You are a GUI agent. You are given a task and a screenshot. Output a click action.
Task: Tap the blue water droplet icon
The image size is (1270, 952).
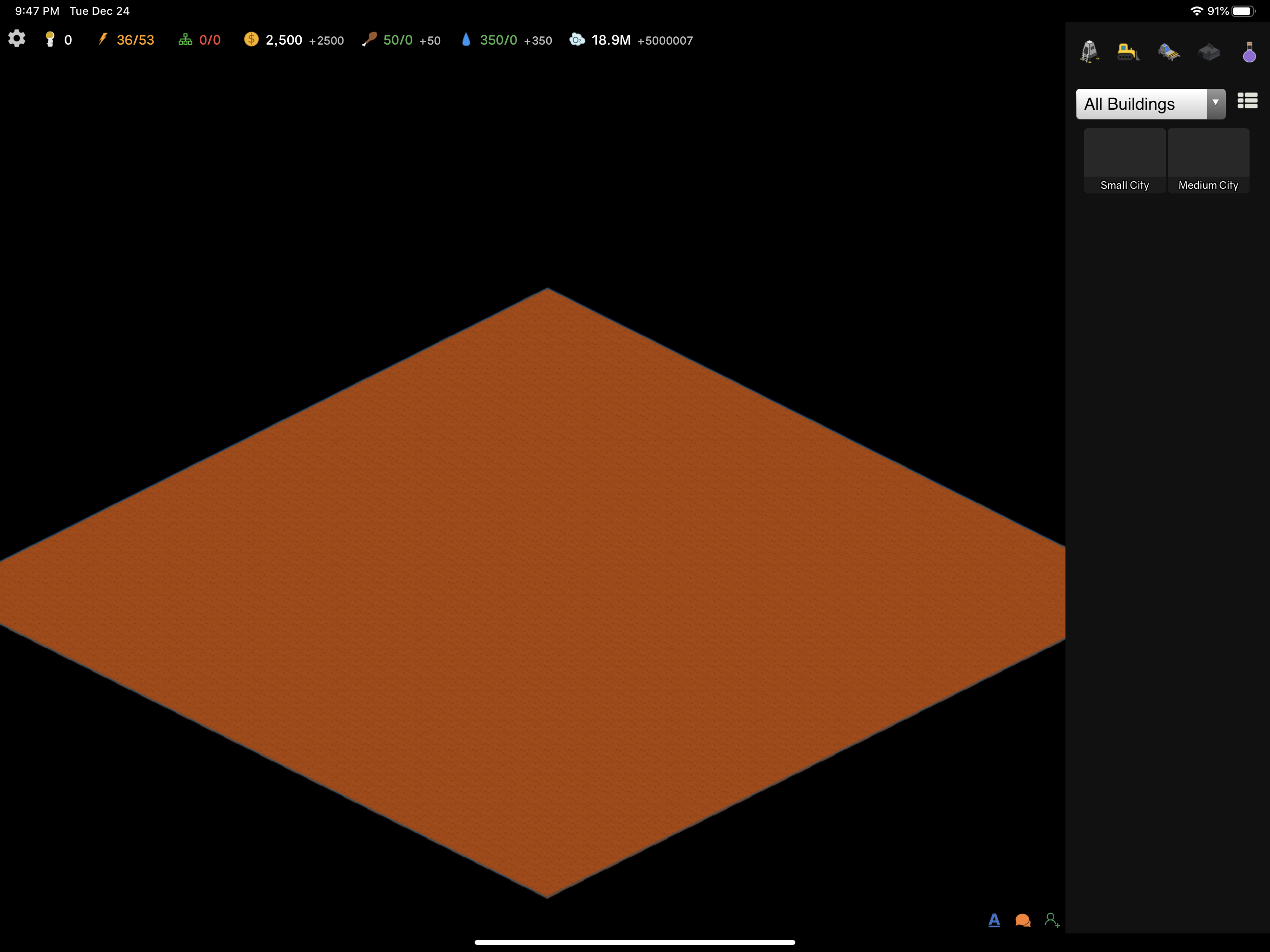pyautogui.click(x=466, y=40)
